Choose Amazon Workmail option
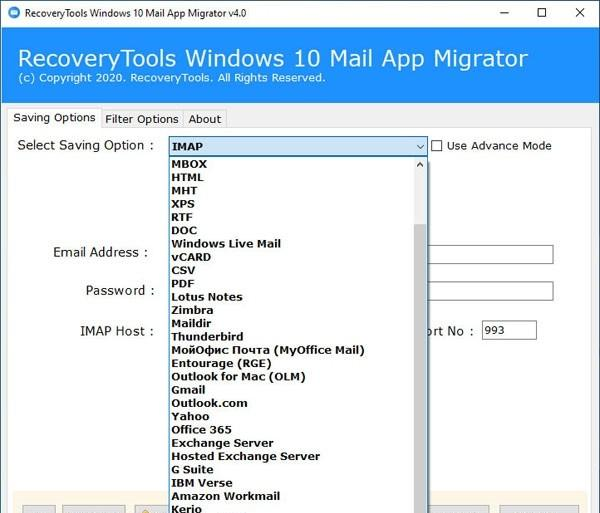 tap(293, 496)
